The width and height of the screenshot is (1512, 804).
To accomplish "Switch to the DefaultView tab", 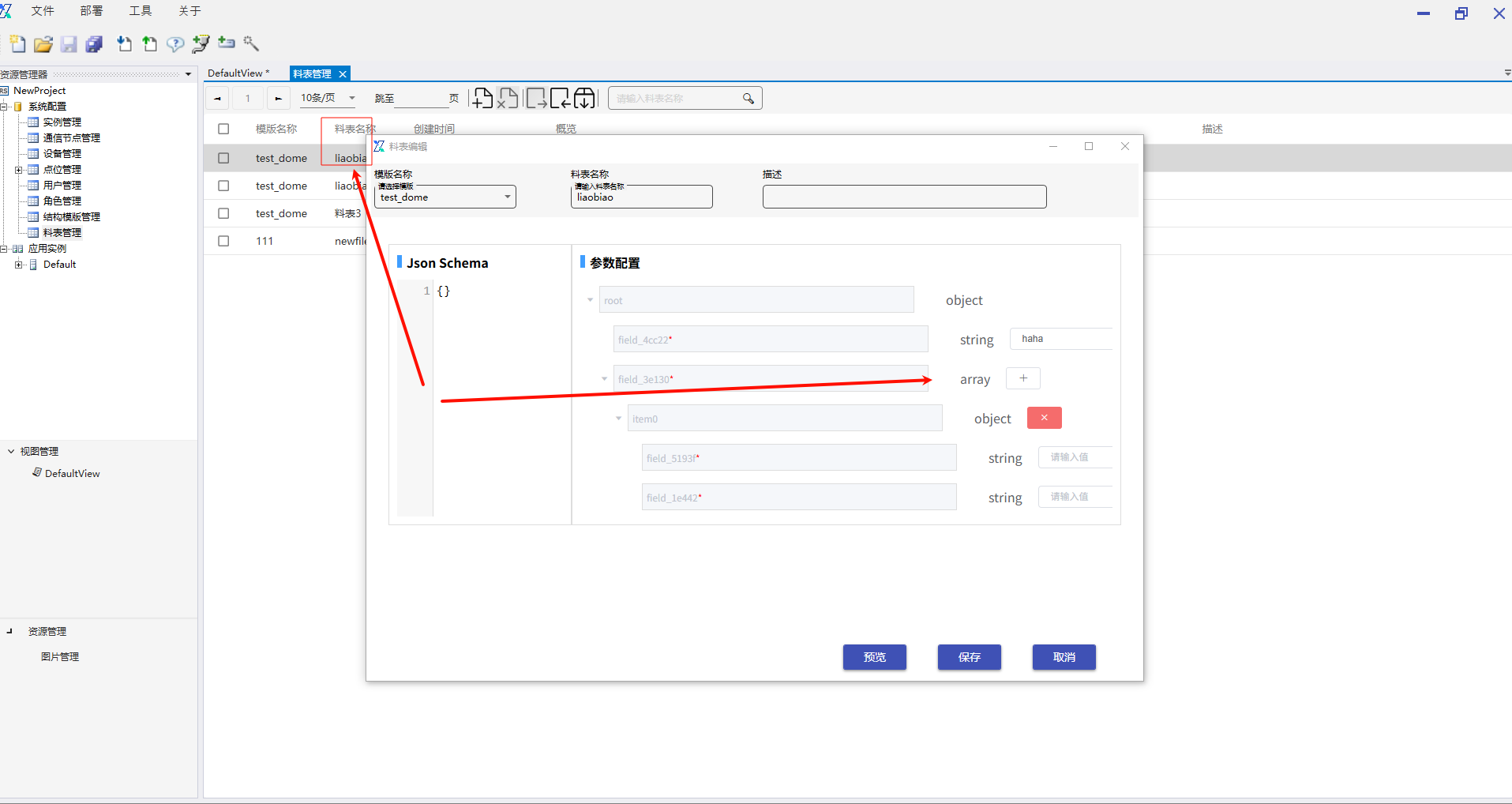I will [x=237, y=73].
